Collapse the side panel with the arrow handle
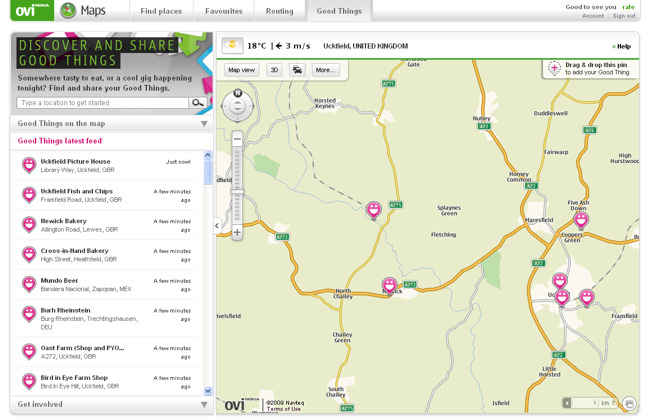Screen dimensions: 650x420 coord(217,226)
